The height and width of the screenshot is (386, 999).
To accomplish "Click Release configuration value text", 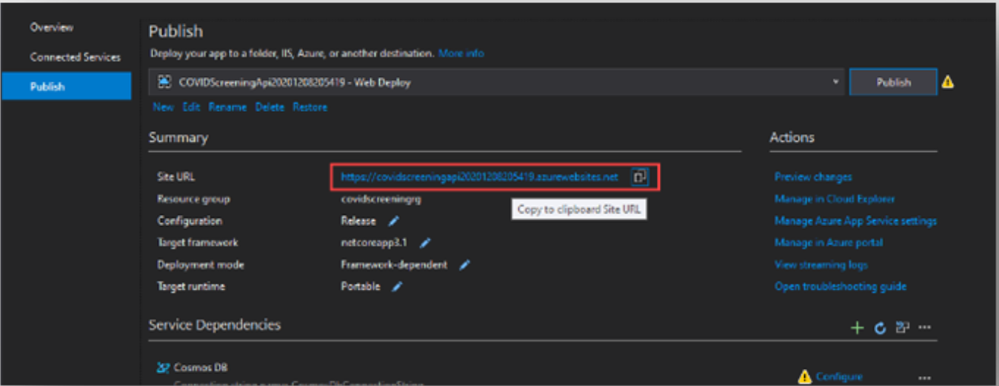I will (359, 221).
